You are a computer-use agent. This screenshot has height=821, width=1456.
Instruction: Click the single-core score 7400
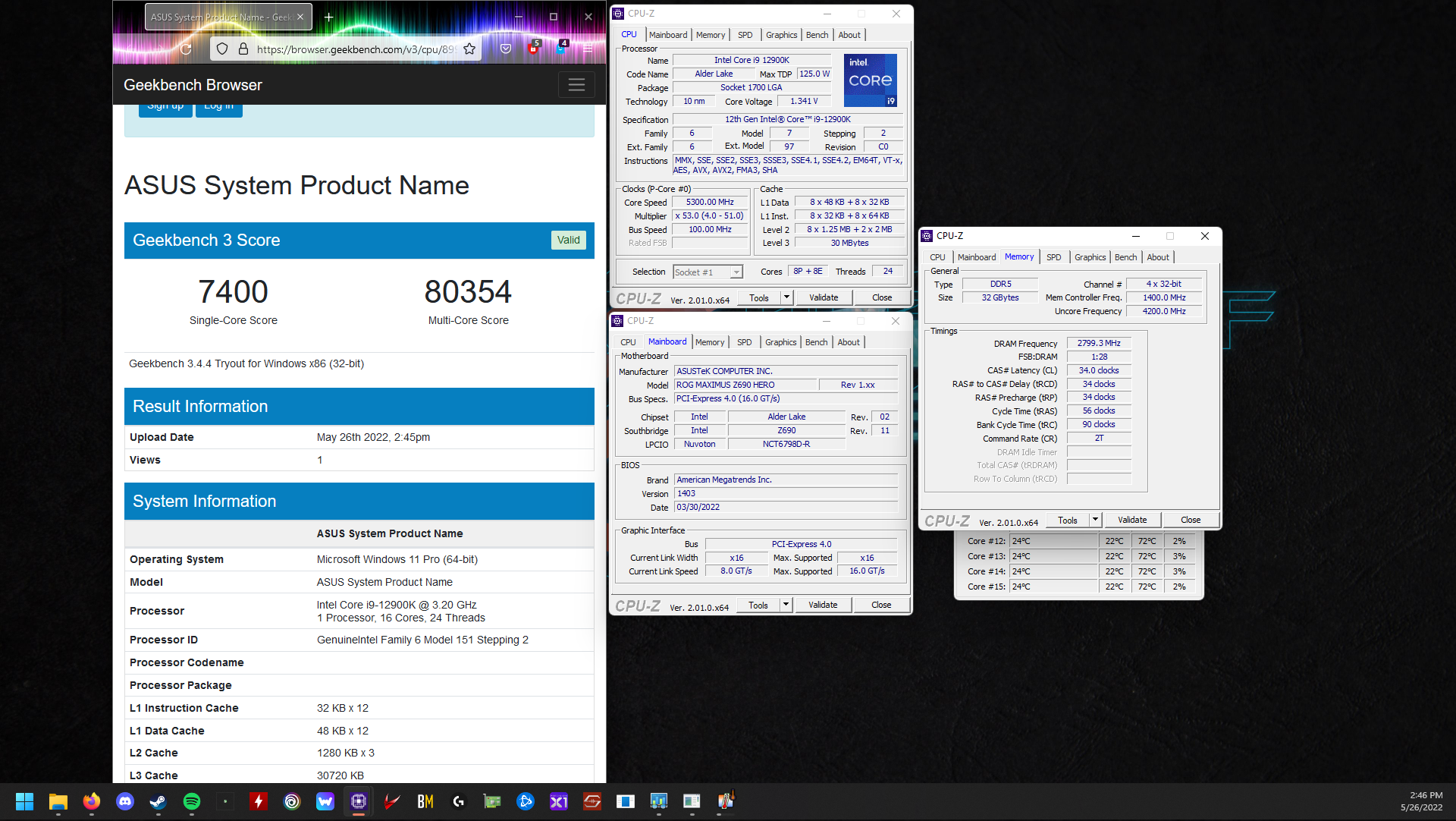click(233, 292)
